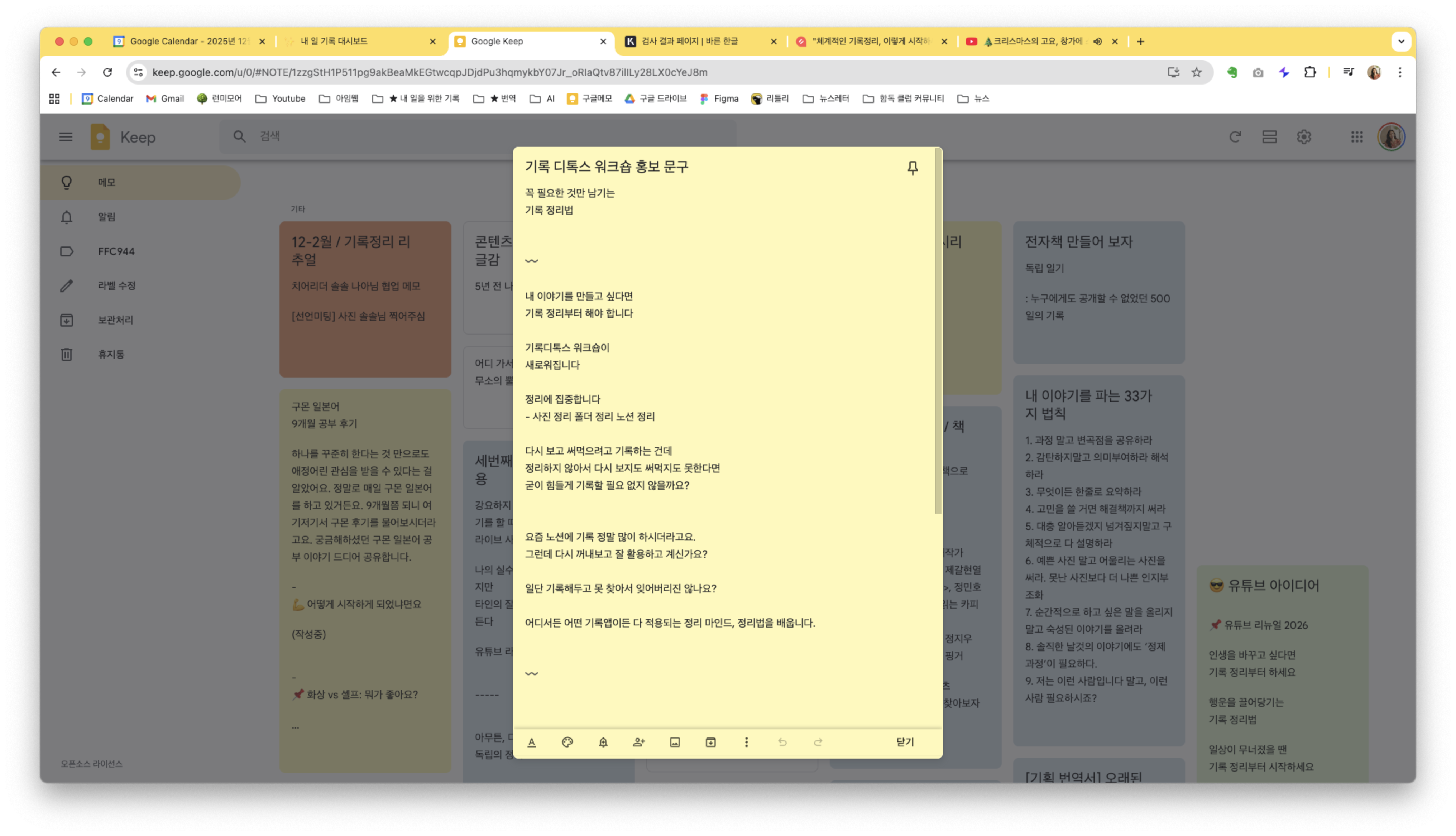Add a collaborator to the note
Image resolution: width=1456 pixels, height=836 pixels.
[639, 742]
